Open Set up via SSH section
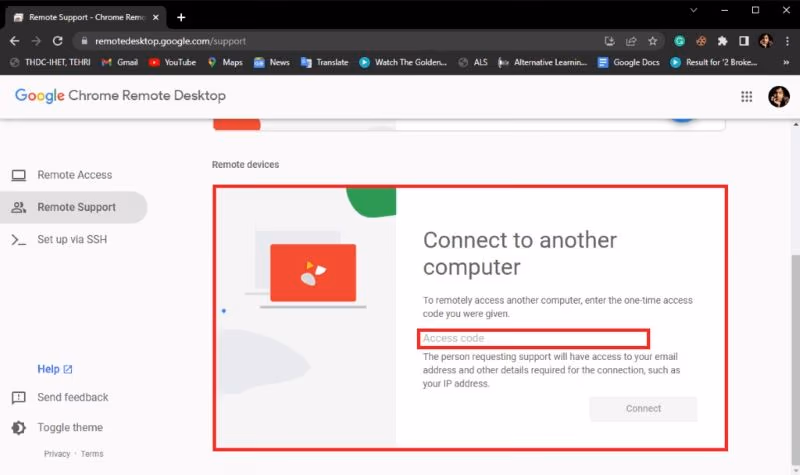The width and height of the screenshot is (800, 475). pyautogui.click(x=71, y=240)
